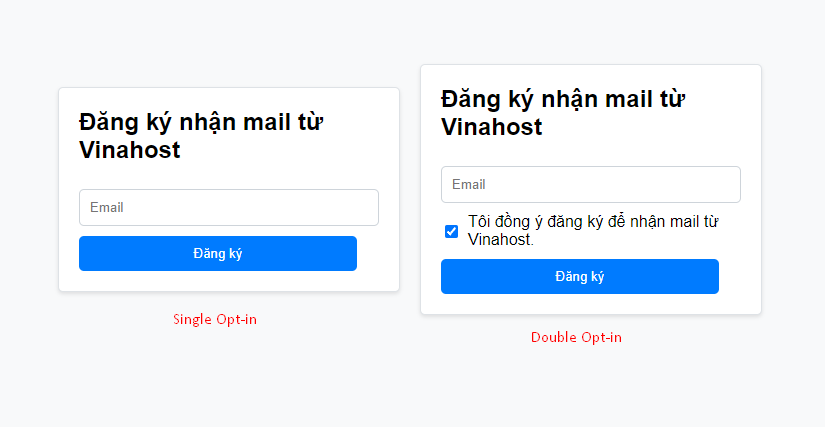Click the word 'Opt-in' under the left card
Screen dimensions: 825x427
point(236,320)
